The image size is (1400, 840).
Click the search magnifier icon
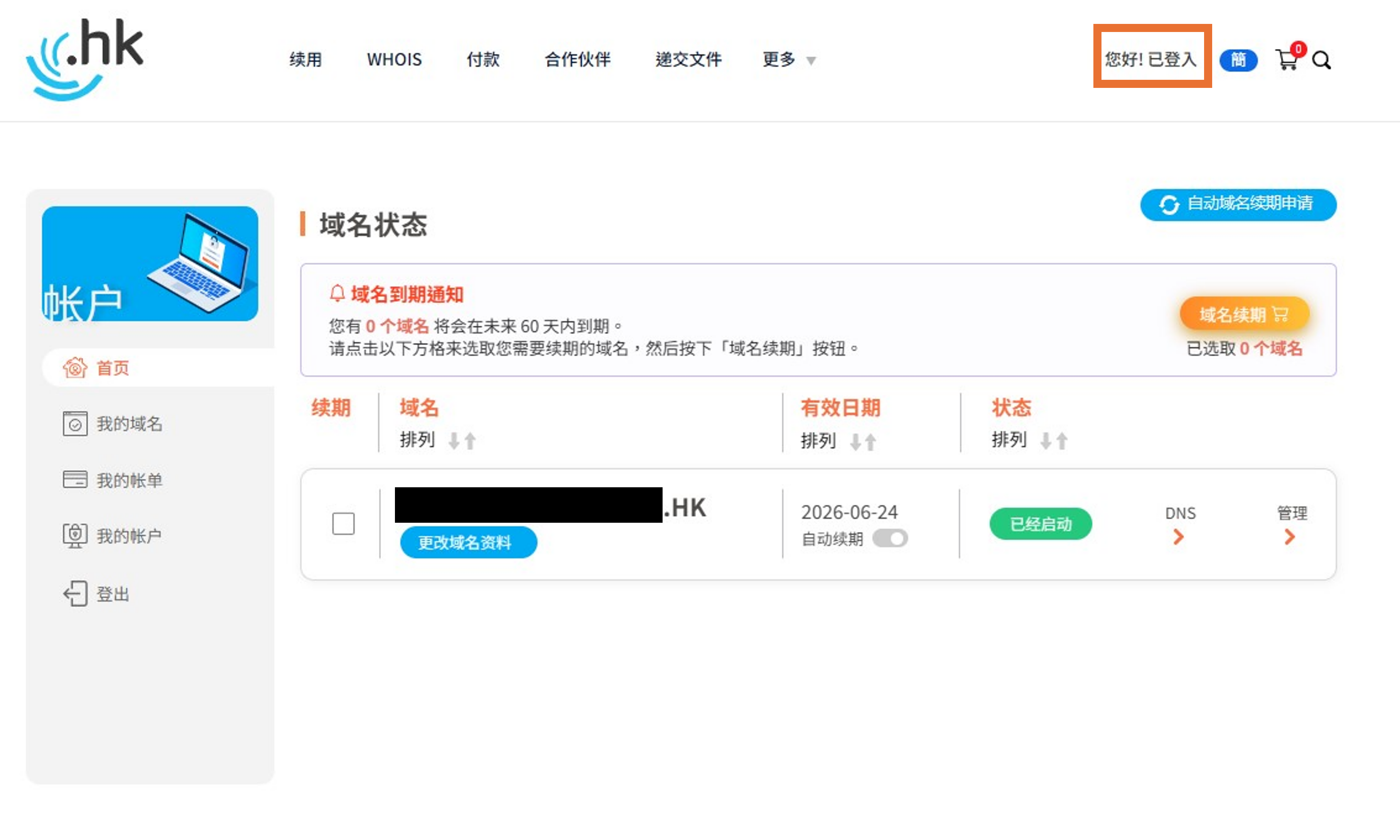click(x=1321, y=60)
